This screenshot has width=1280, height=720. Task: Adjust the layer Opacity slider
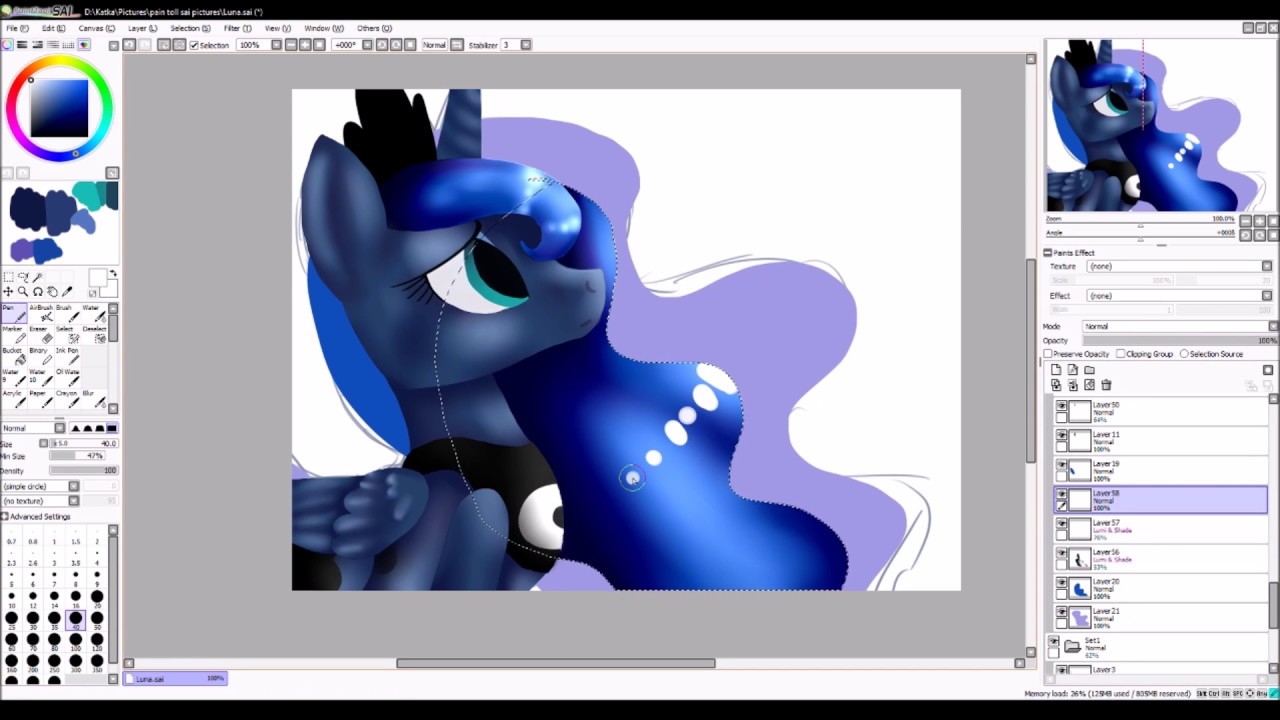point(1181,341)
